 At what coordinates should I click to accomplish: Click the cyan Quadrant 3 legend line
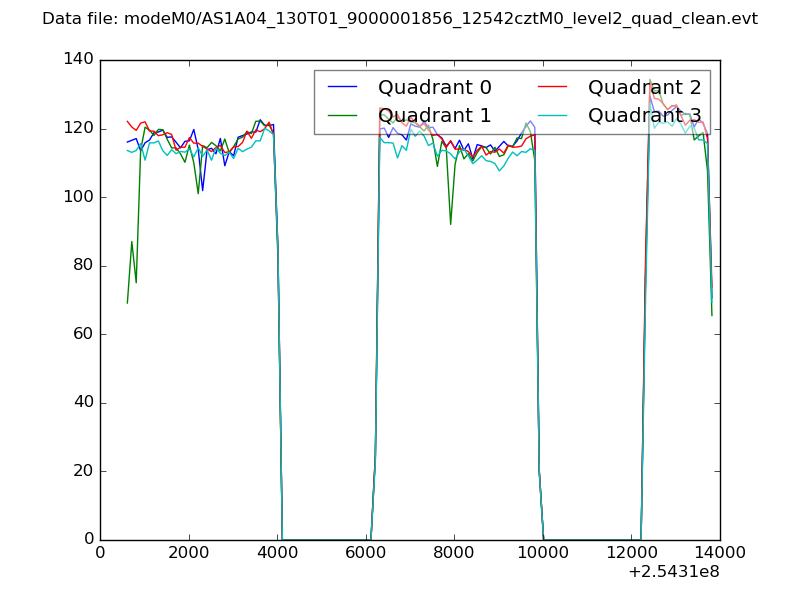(x=555, y=115)
